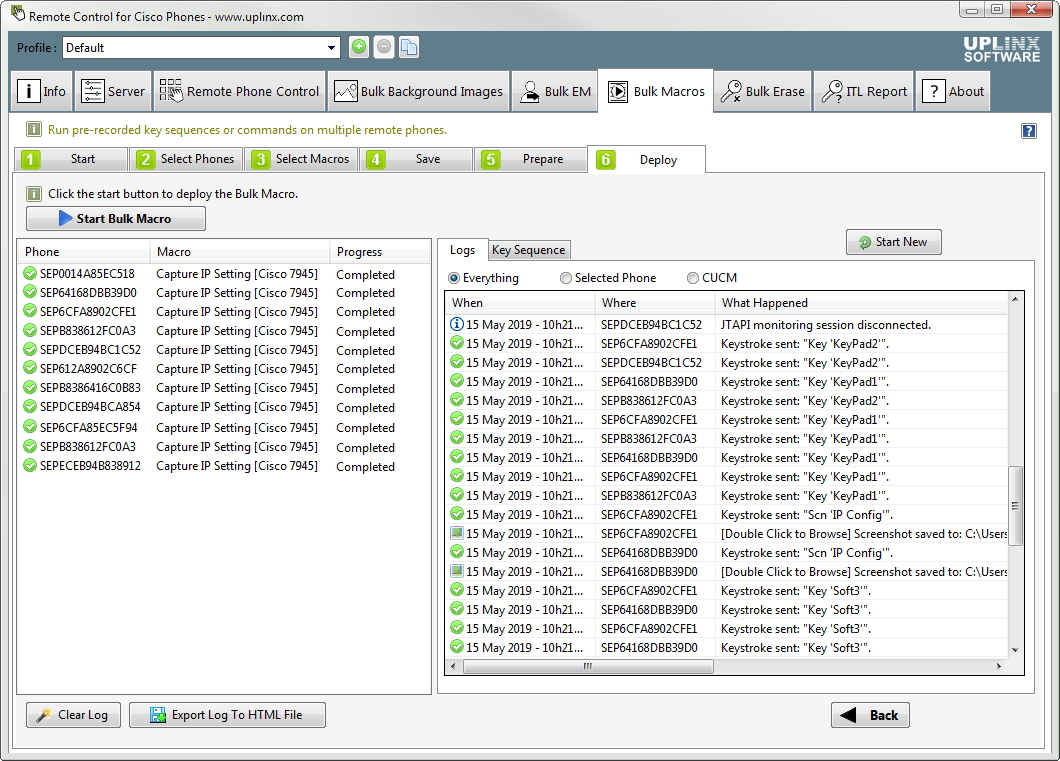This screenshot has width=1060, height=761.
Task: Click green check icon beside SEP6CFA85EC5F94
Action: pyautogui.click(x=30, y=427)
